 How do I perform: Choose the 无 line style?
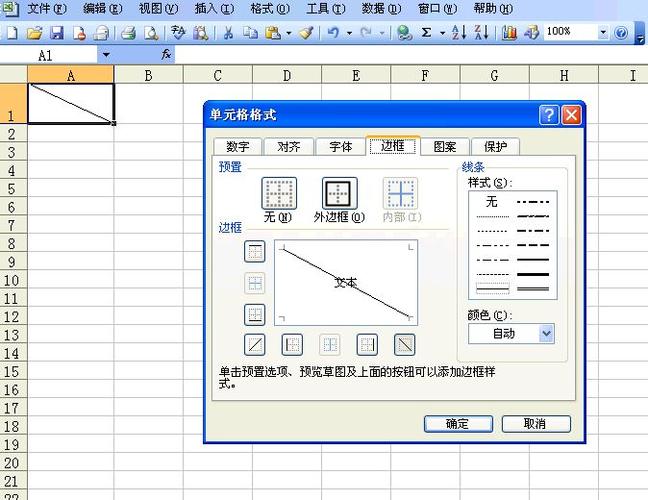492,202
